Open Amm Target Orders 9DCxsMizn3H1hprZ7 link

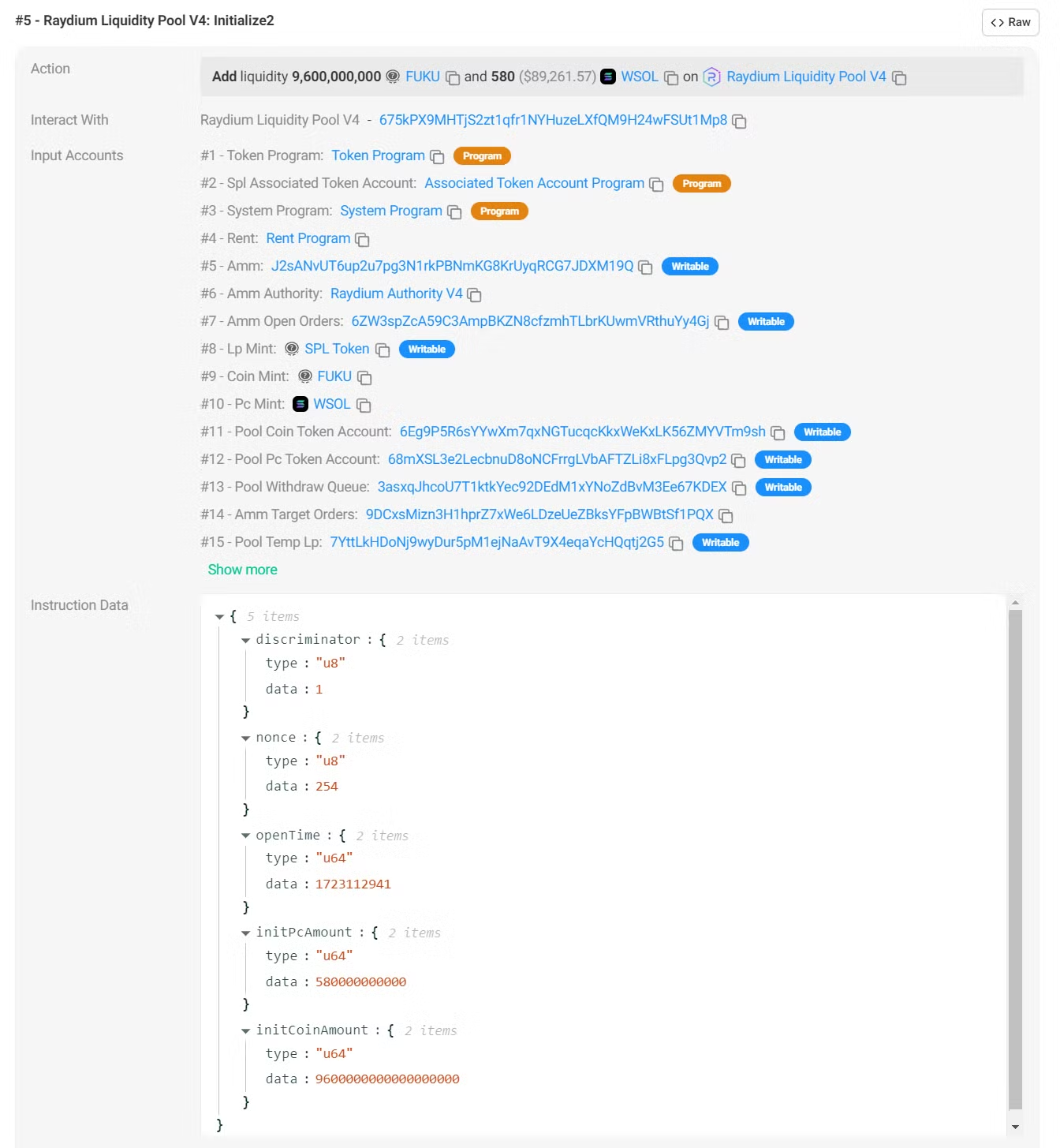pyautogui.click(x=539, y=514)
